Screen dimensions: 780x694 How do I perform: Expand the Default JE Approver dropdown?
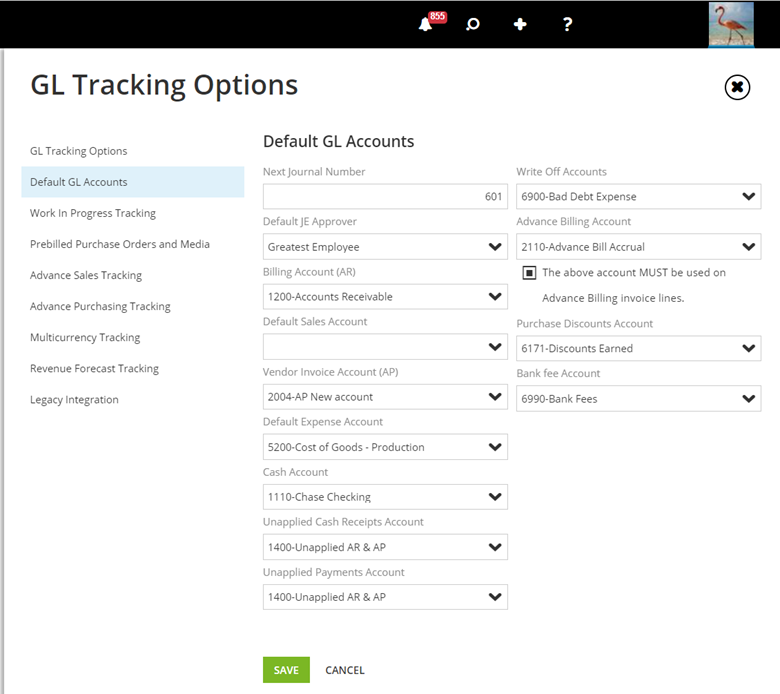tap(385, 247)
